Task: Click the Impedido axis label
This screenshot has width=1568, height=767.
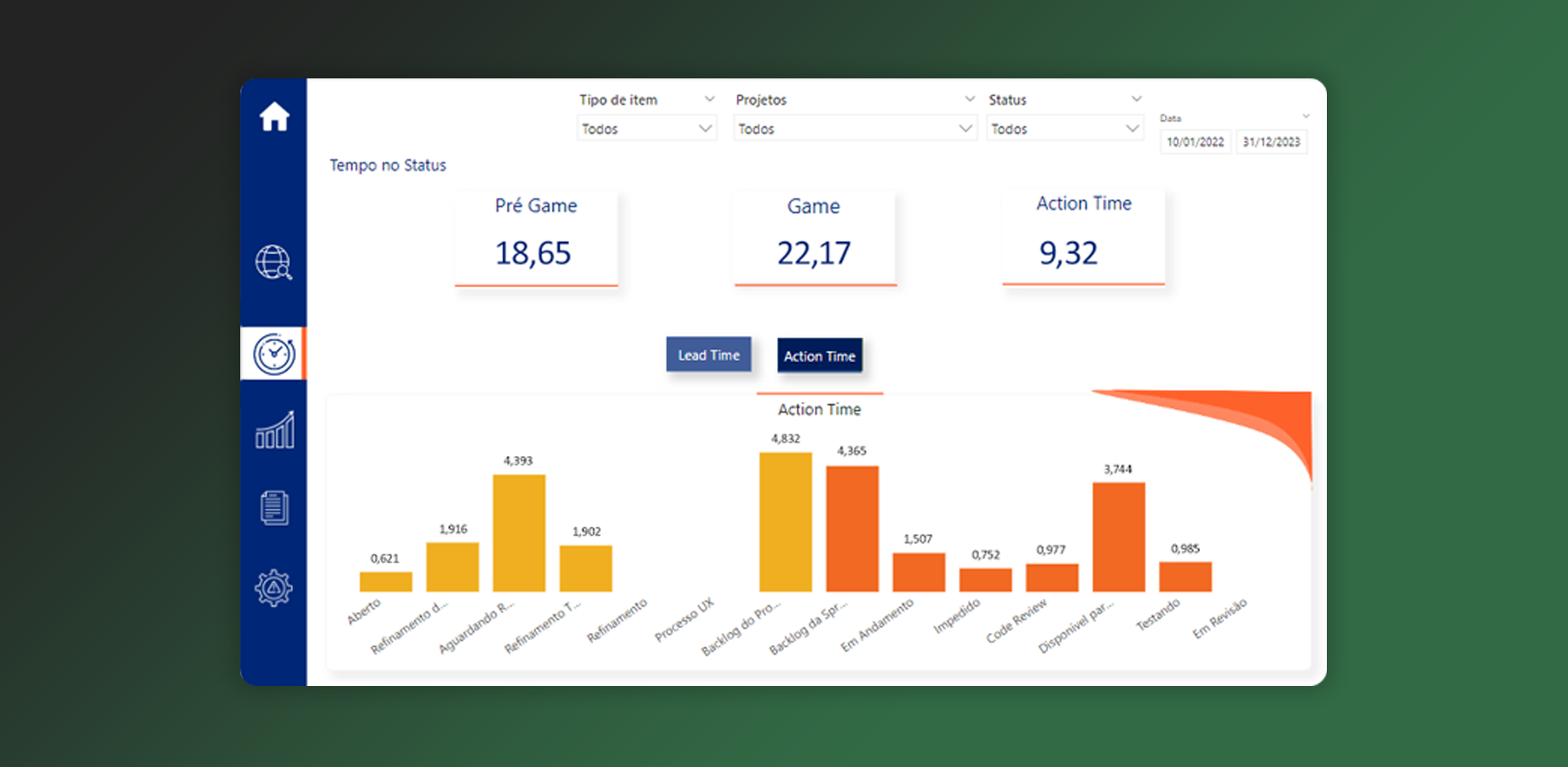Action: pos(957,615)
